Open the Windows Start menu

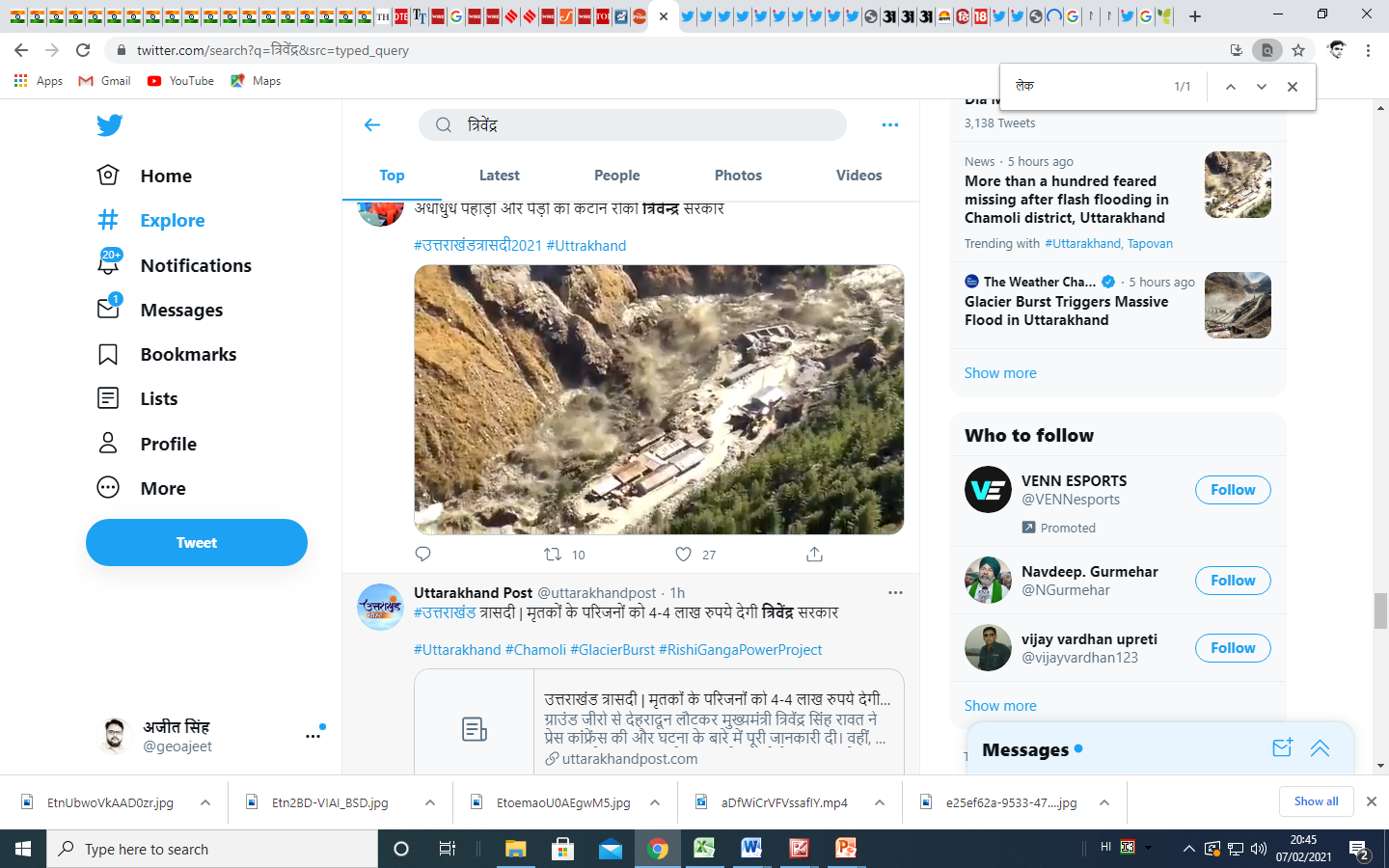click(x=23, y=849)
